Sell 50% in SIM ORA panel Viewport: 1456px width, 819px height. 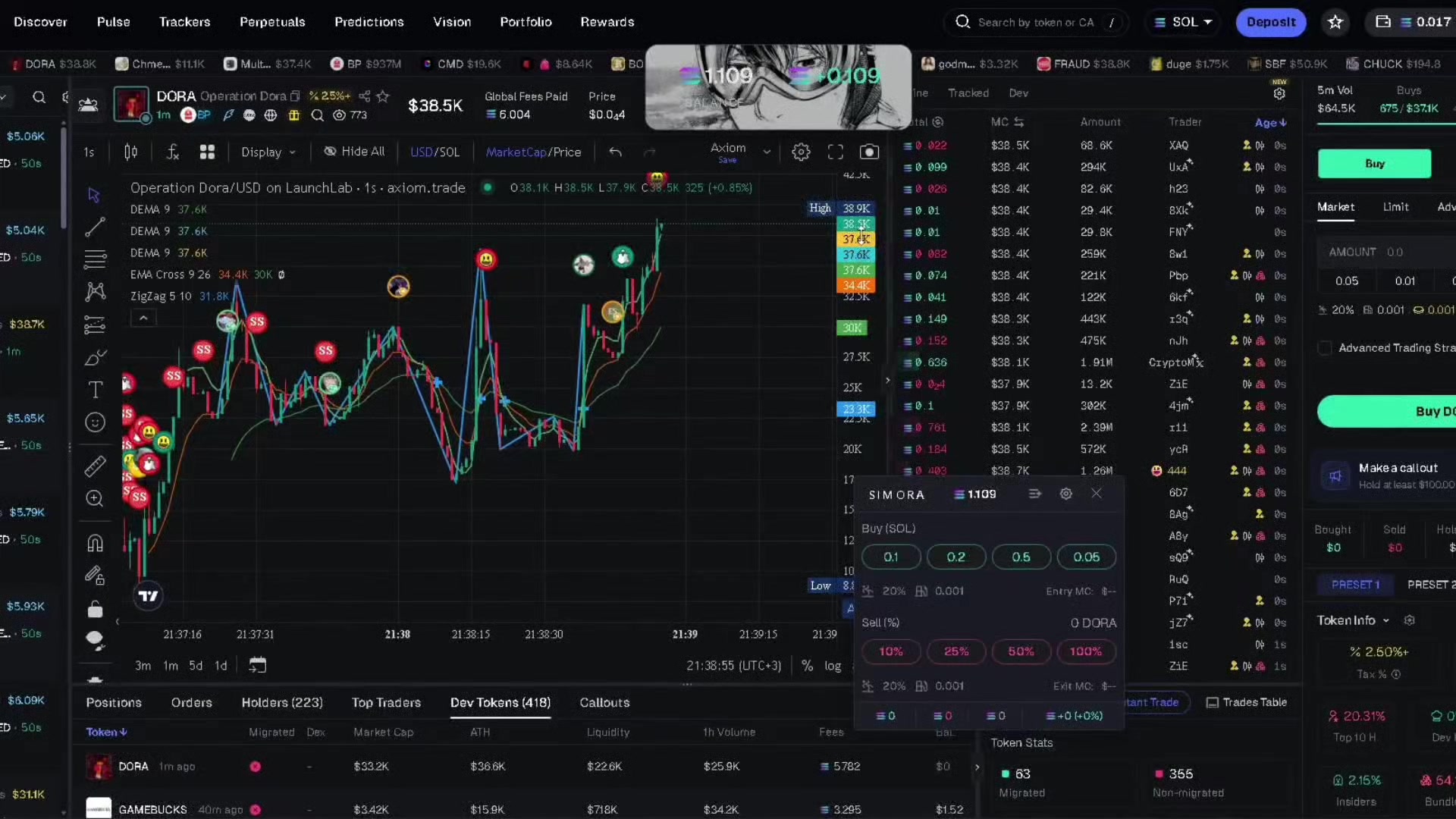1021,651
